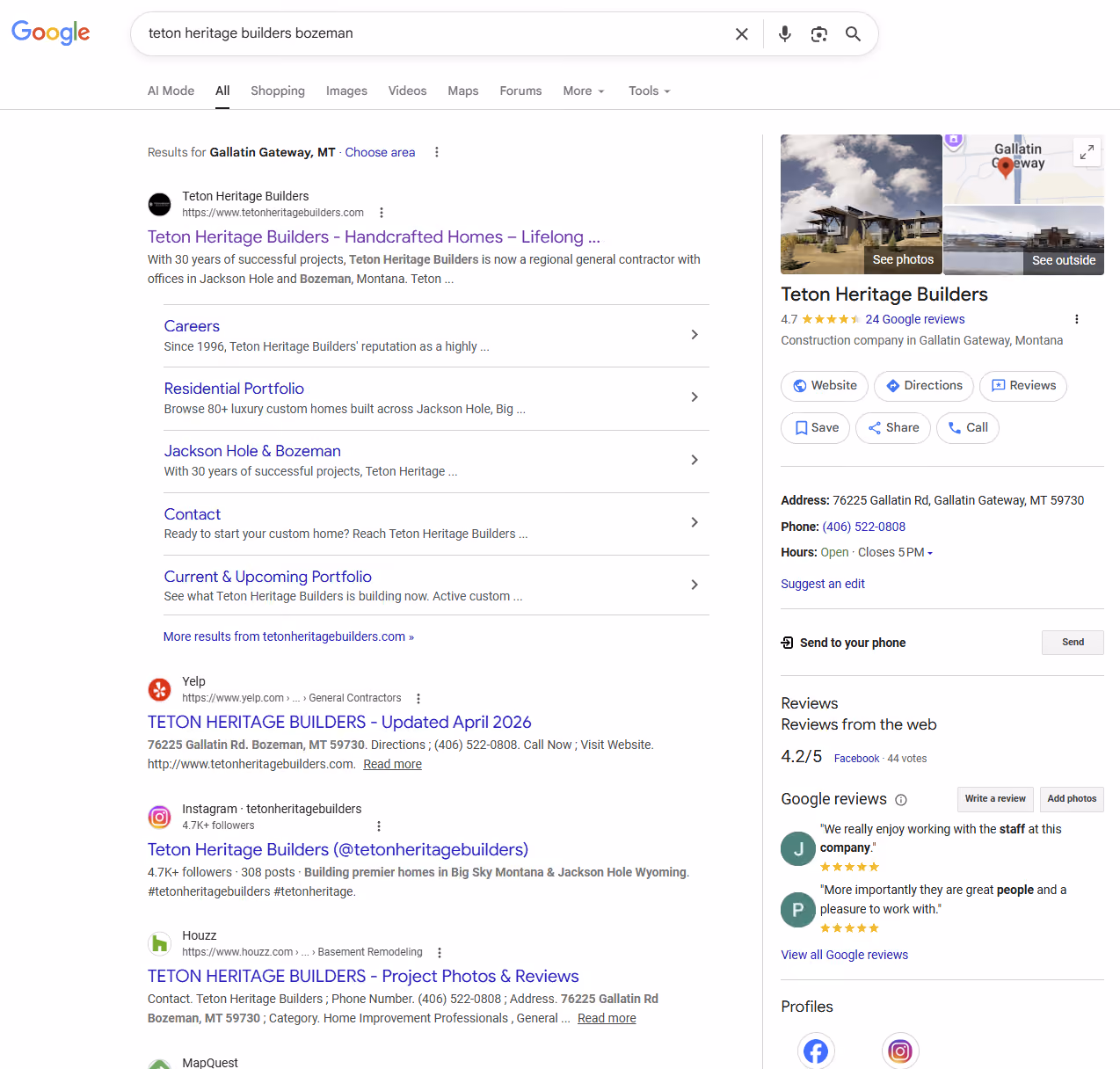Screen dimensions: 1120x1069
Task: Click Write a review
Action: [995, 799]
